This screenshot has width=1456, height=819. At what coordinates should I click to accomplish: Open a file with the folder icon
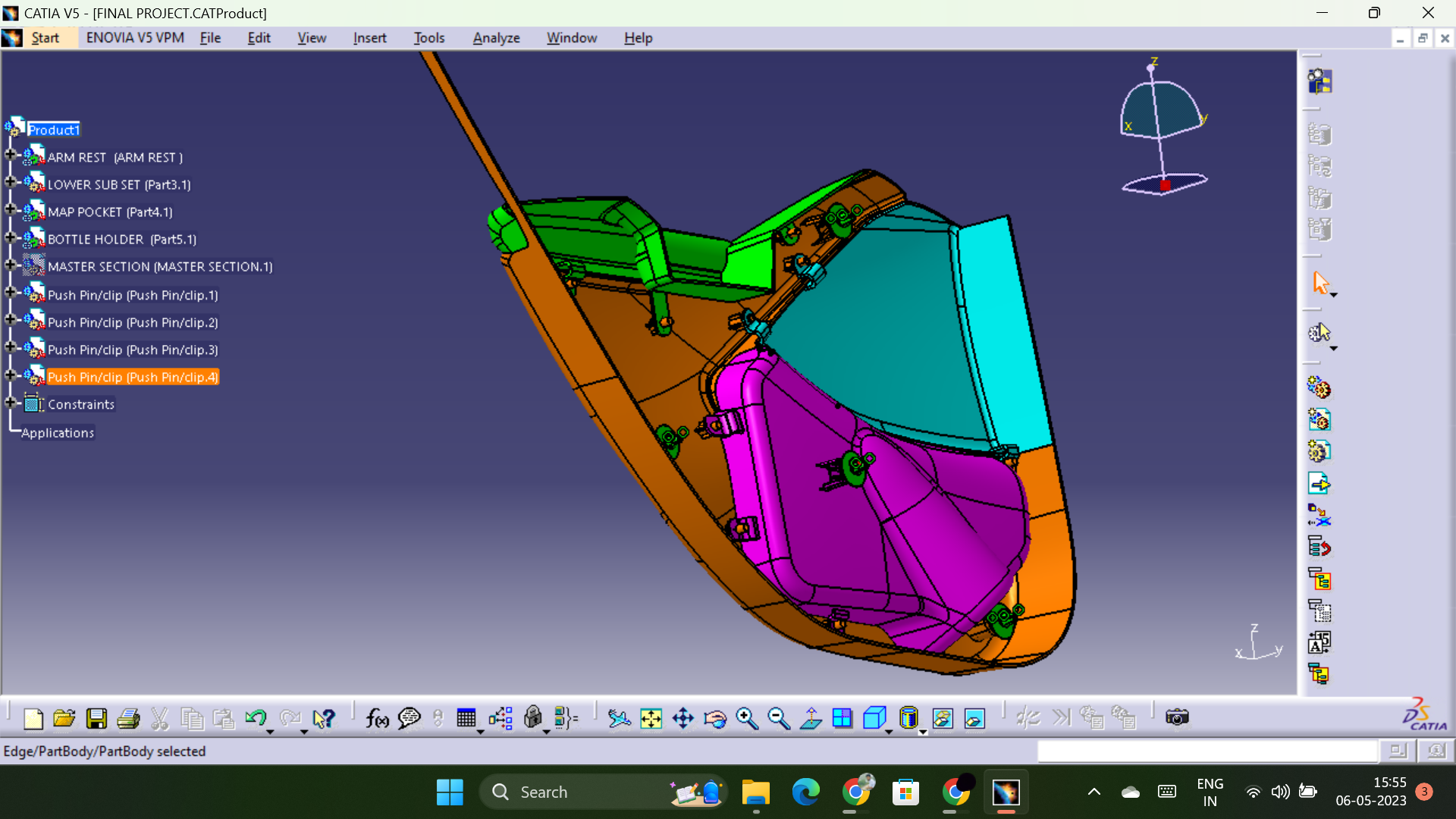click(64, 718)
